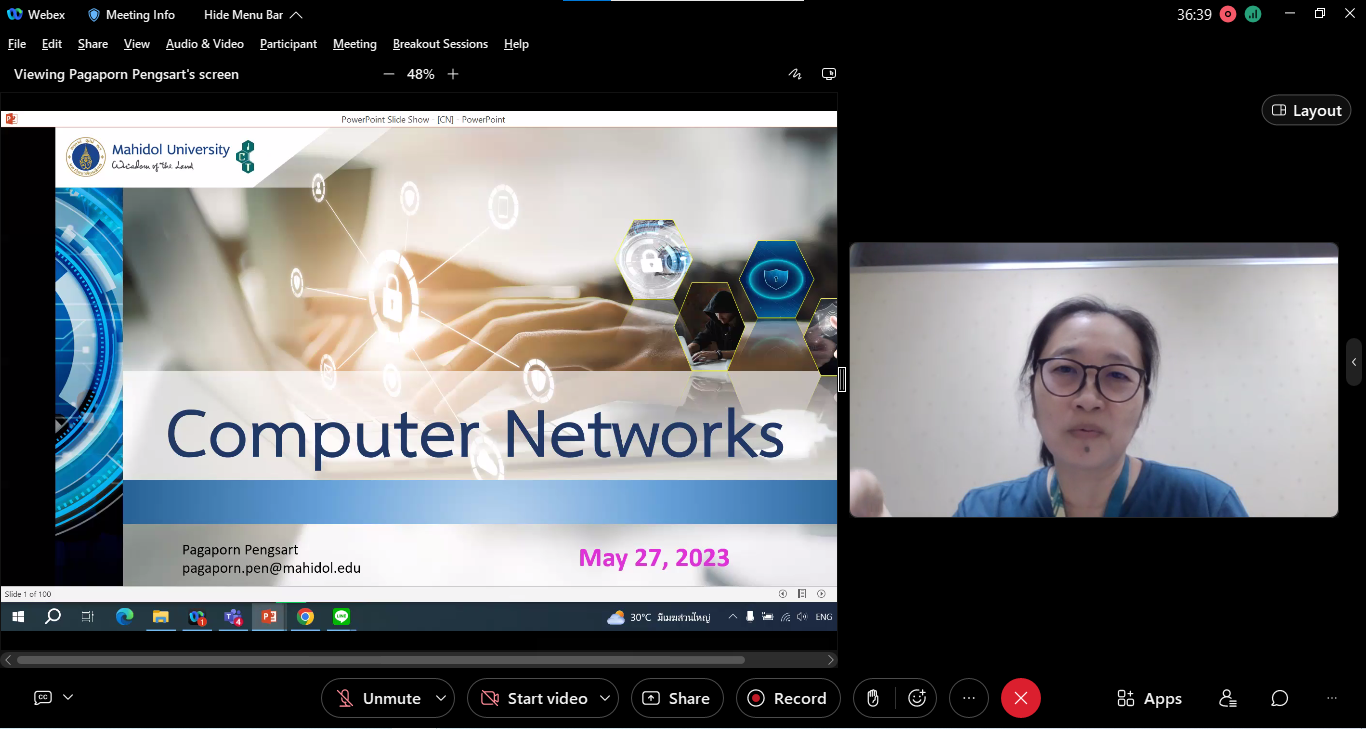Open the participants panel icon

1228,698
